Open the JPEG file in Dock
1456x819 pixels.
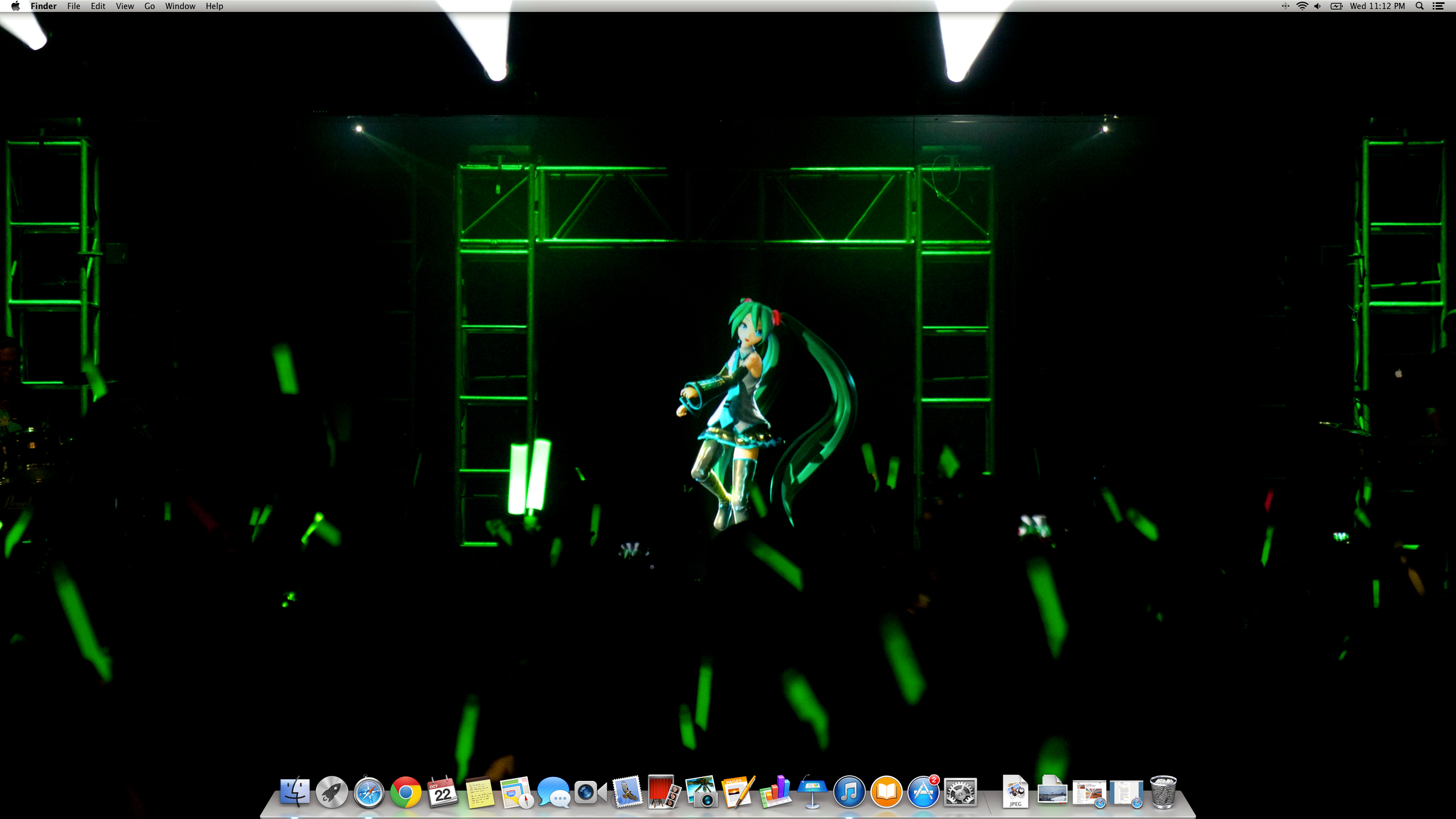pyautogui.click(x=1015, y=792)
